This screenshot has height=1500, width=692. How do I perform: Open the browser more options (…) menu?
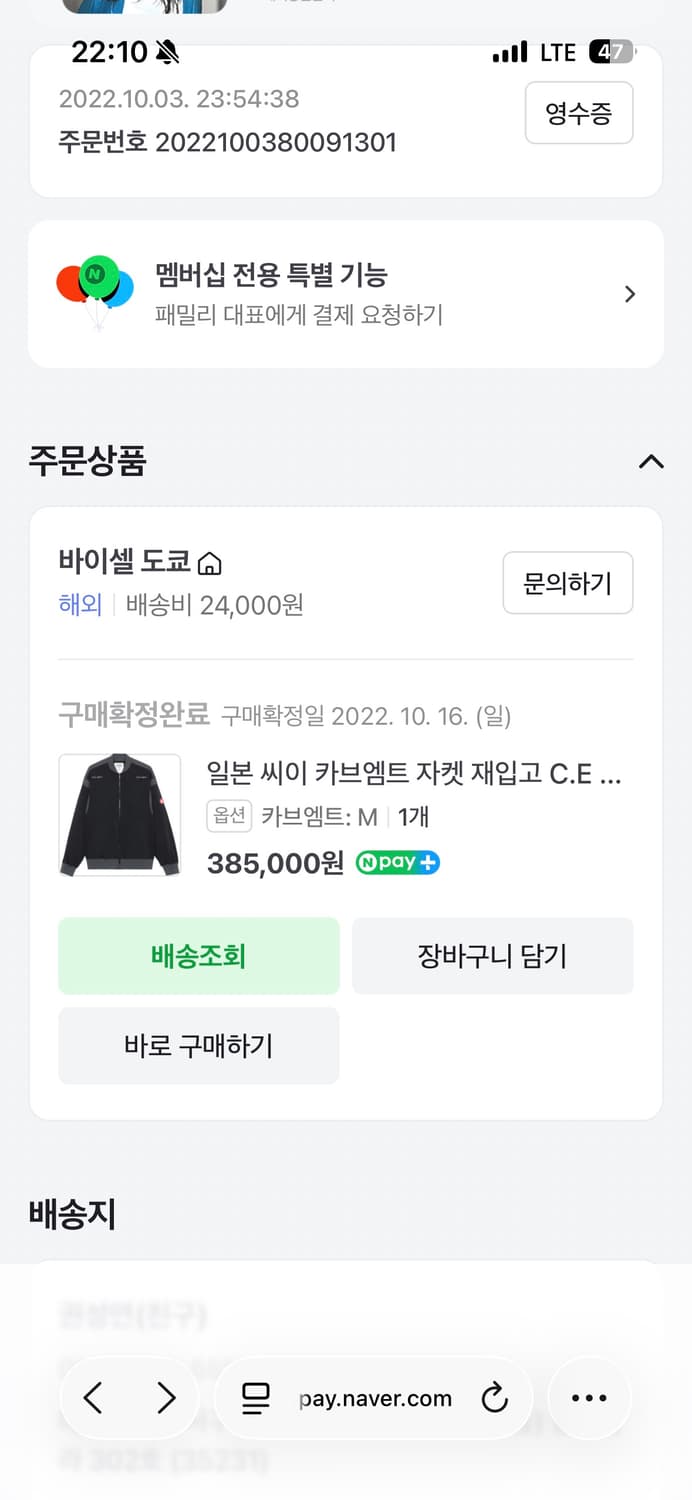click(589, 1398)
